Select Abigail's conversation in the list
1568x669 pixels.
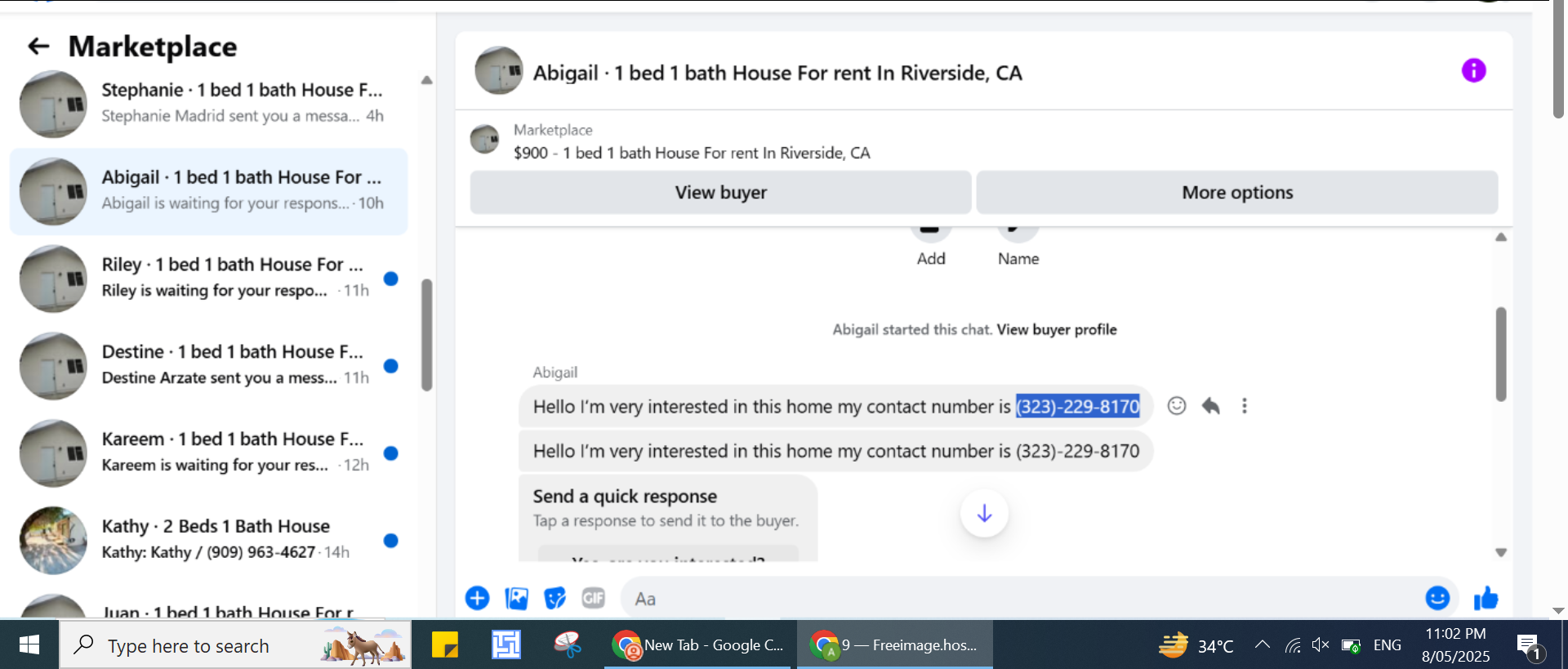pyautogui.click(x=209, y=191)
